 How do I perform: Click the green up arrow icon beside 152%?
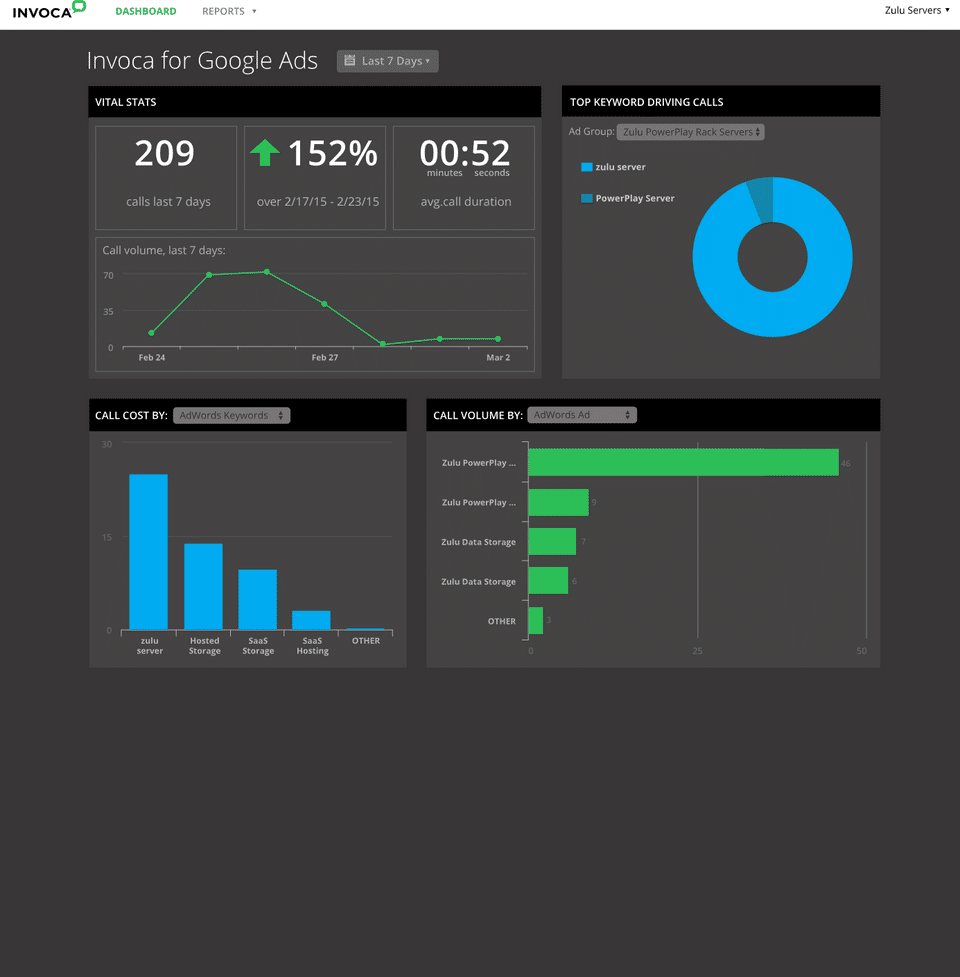click(x=265, y=153)
